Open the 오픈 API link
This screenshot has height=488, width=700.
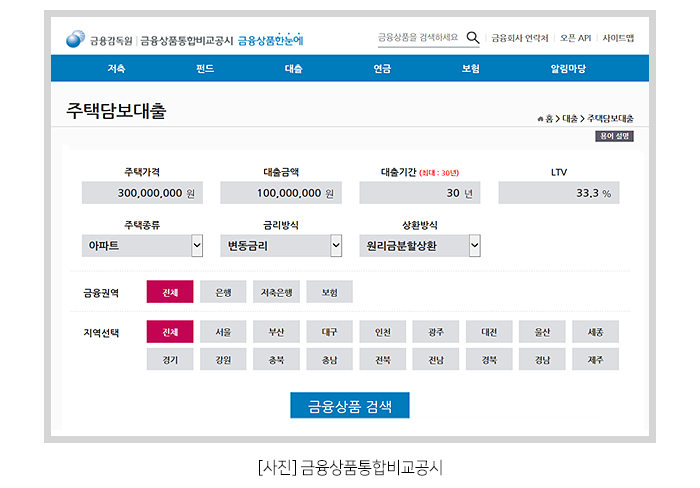575,38
